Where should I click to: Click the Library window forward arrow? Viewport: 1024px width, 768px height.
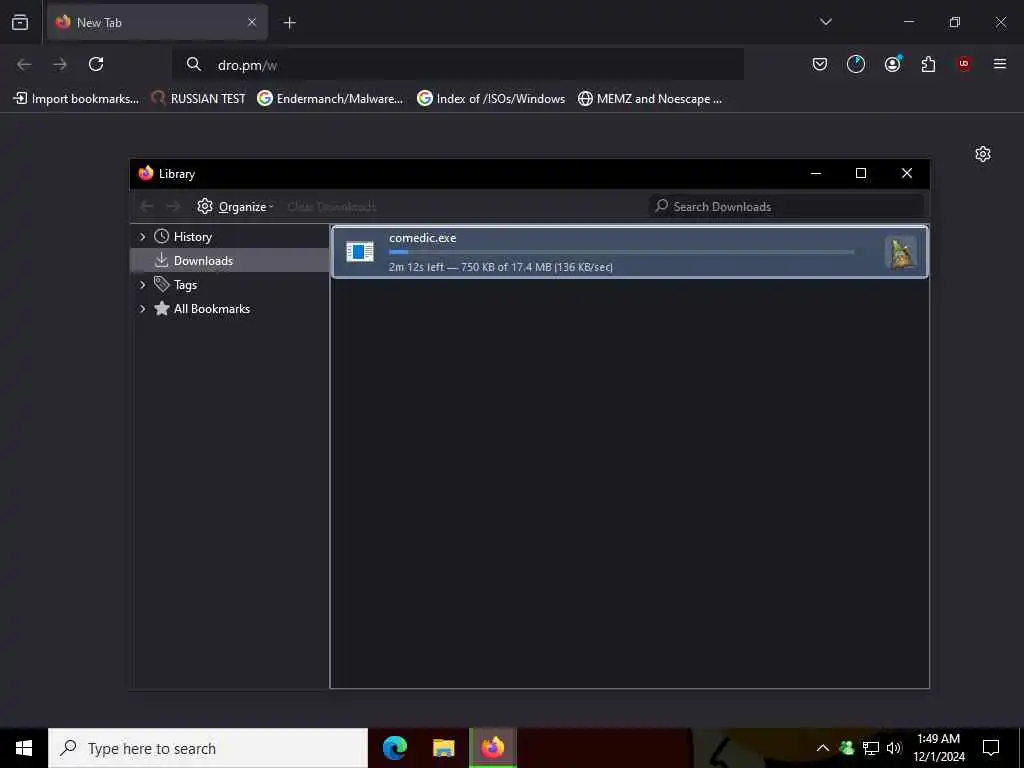[x=173, y=206]
